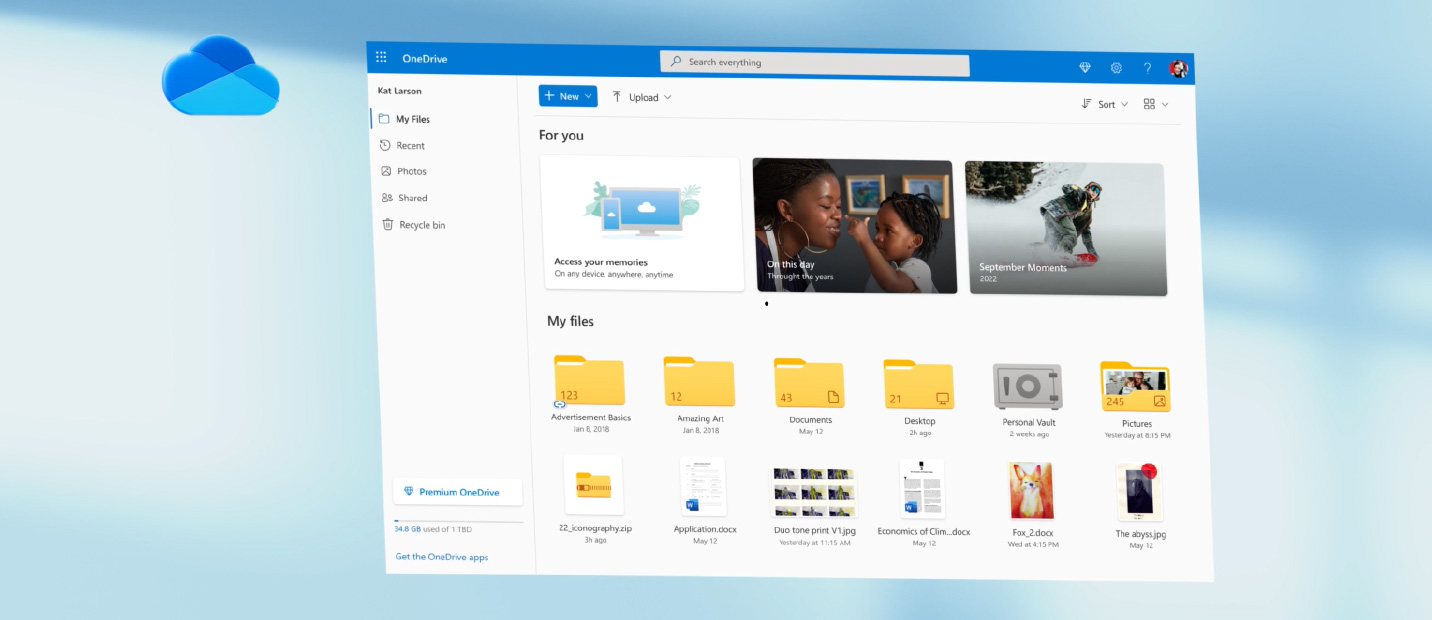1432x620 pixels.
Task: Click the 22_iconography.zip file name
Action: click(x=595, y=528)
